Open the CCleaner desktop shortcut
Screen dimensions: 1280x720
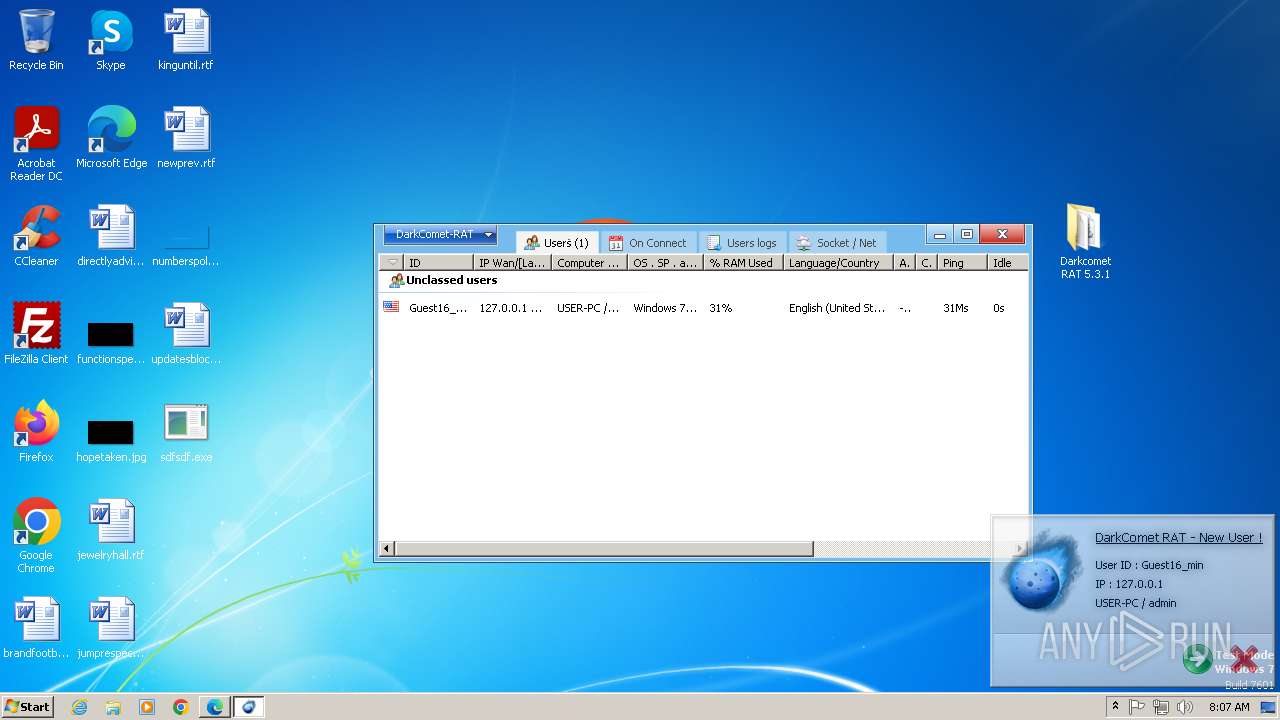[x=36, y=236]
